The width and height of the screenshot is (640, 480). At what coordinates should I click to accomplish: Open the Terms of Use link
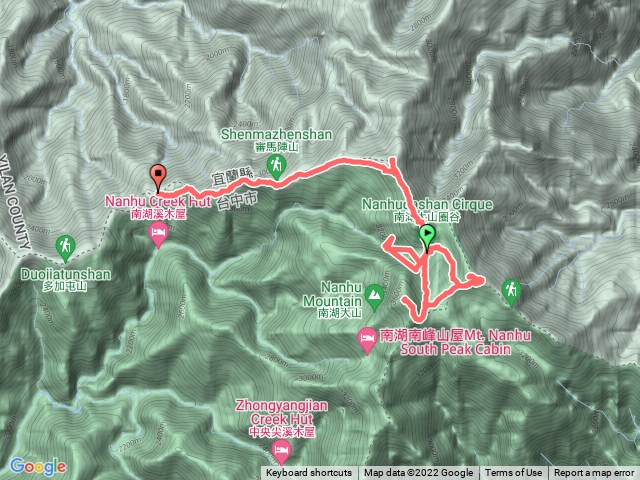pos(513,473)
